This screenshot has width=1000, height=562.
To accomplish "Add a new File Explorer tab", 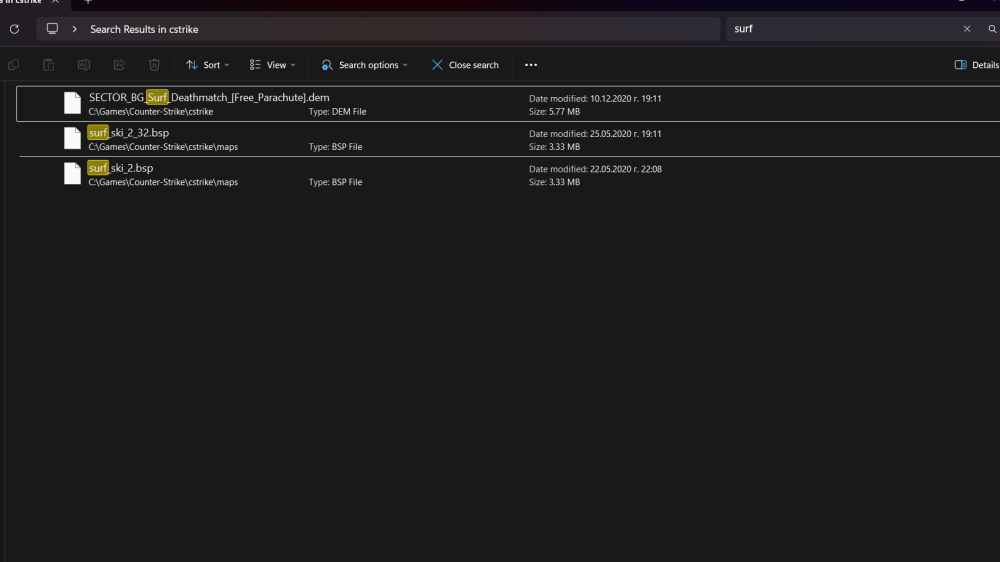I will coord(88,2).
